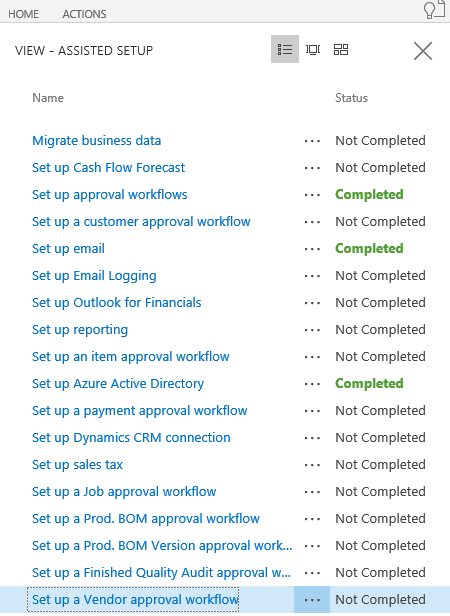Open Set up a Job approval workflow
Viewport: 450px width, 616px height.
(124, 492)
